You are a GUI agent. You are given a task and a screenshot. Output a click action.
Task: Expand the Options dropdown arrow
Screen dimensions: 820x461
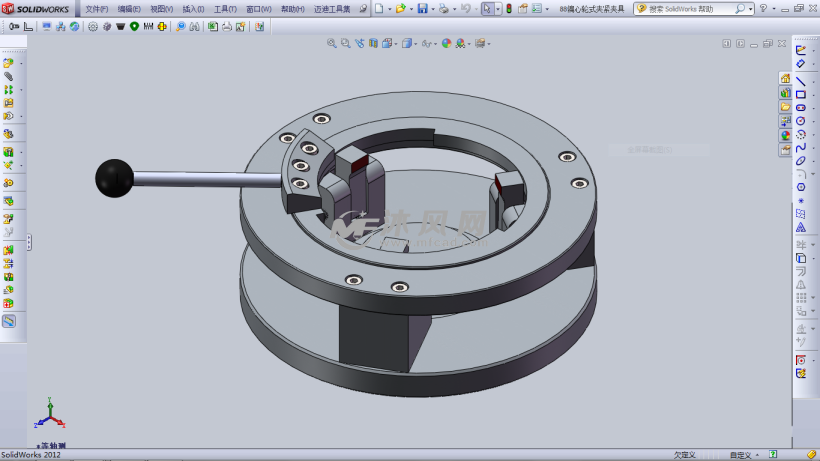(x=547, y=9)
